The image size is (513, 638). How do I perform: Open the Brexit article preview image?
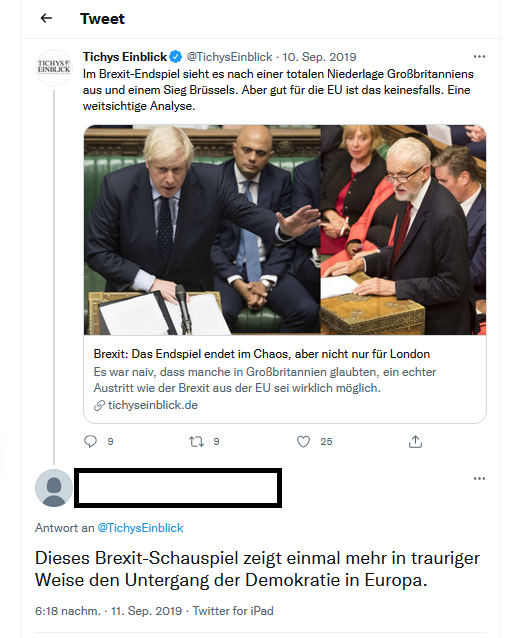point(285,230)
